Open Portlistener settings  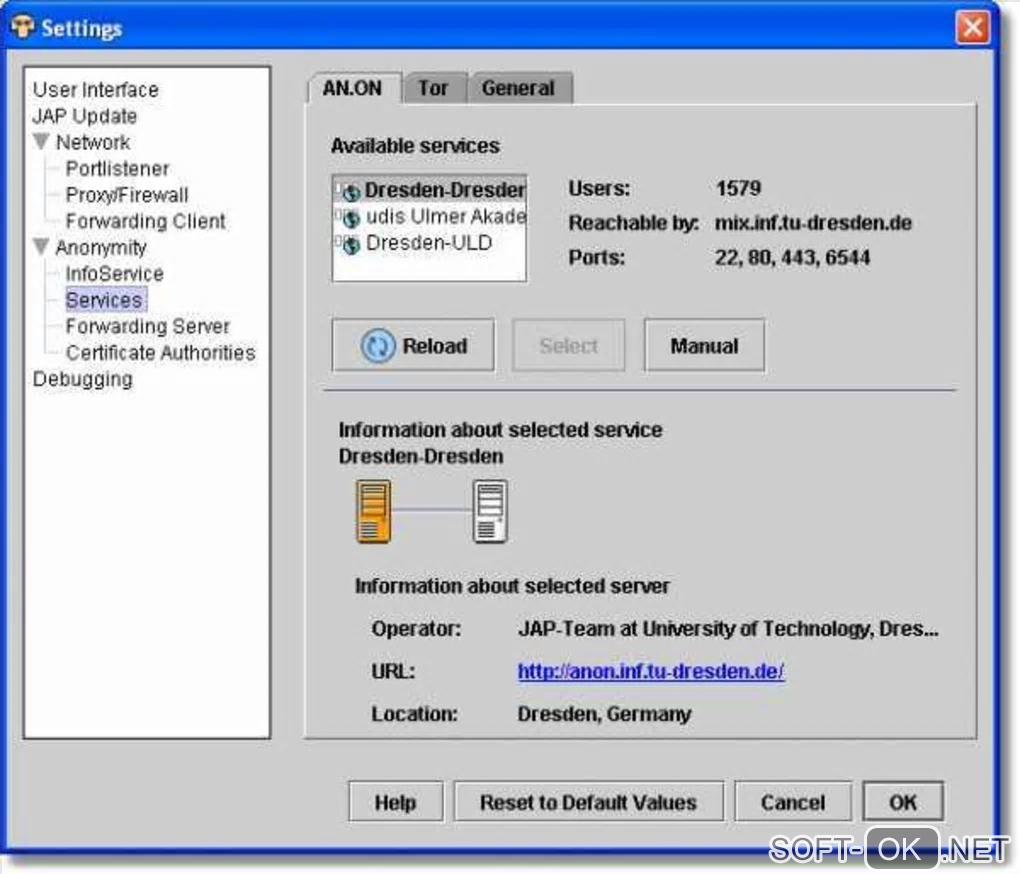pyautogui.click(x=118, y=168)
